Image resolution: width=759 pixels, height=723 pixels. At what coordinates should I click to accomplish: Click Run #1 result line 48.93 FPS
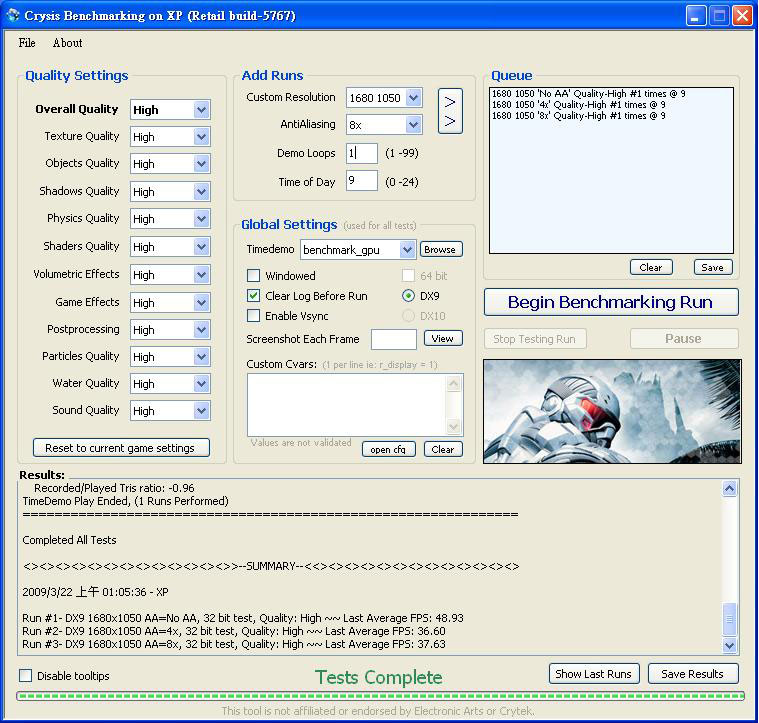click(243, 618)
